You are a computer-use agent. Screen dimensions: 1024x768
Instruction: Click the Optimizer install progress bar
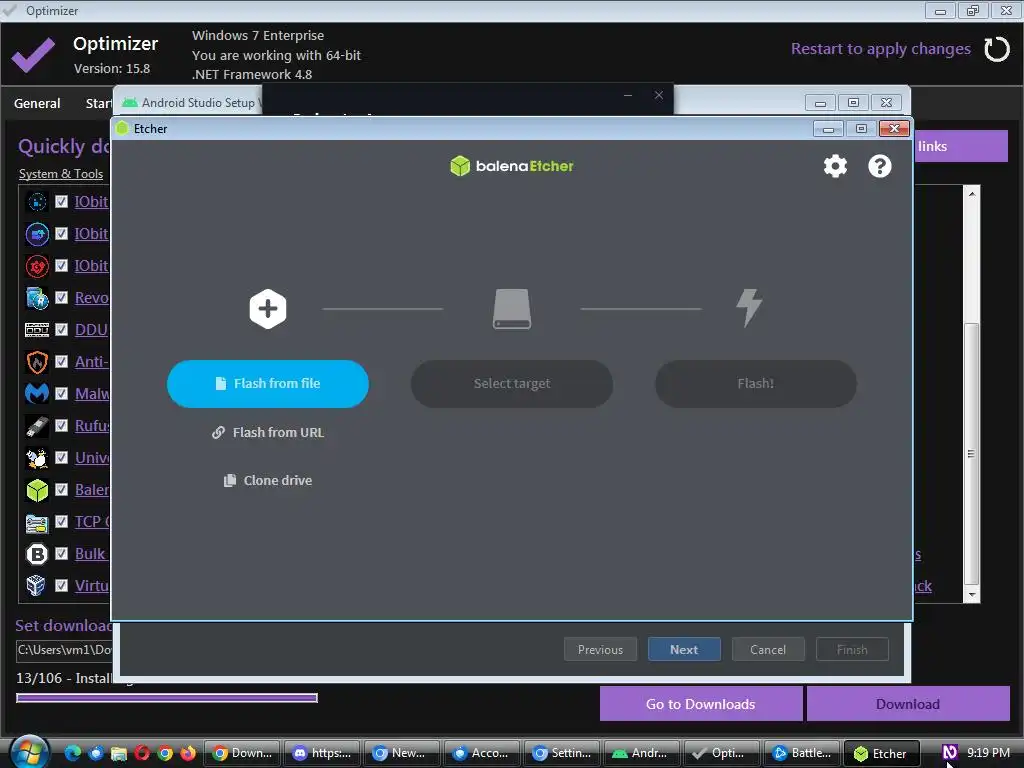tap(167, 698)
